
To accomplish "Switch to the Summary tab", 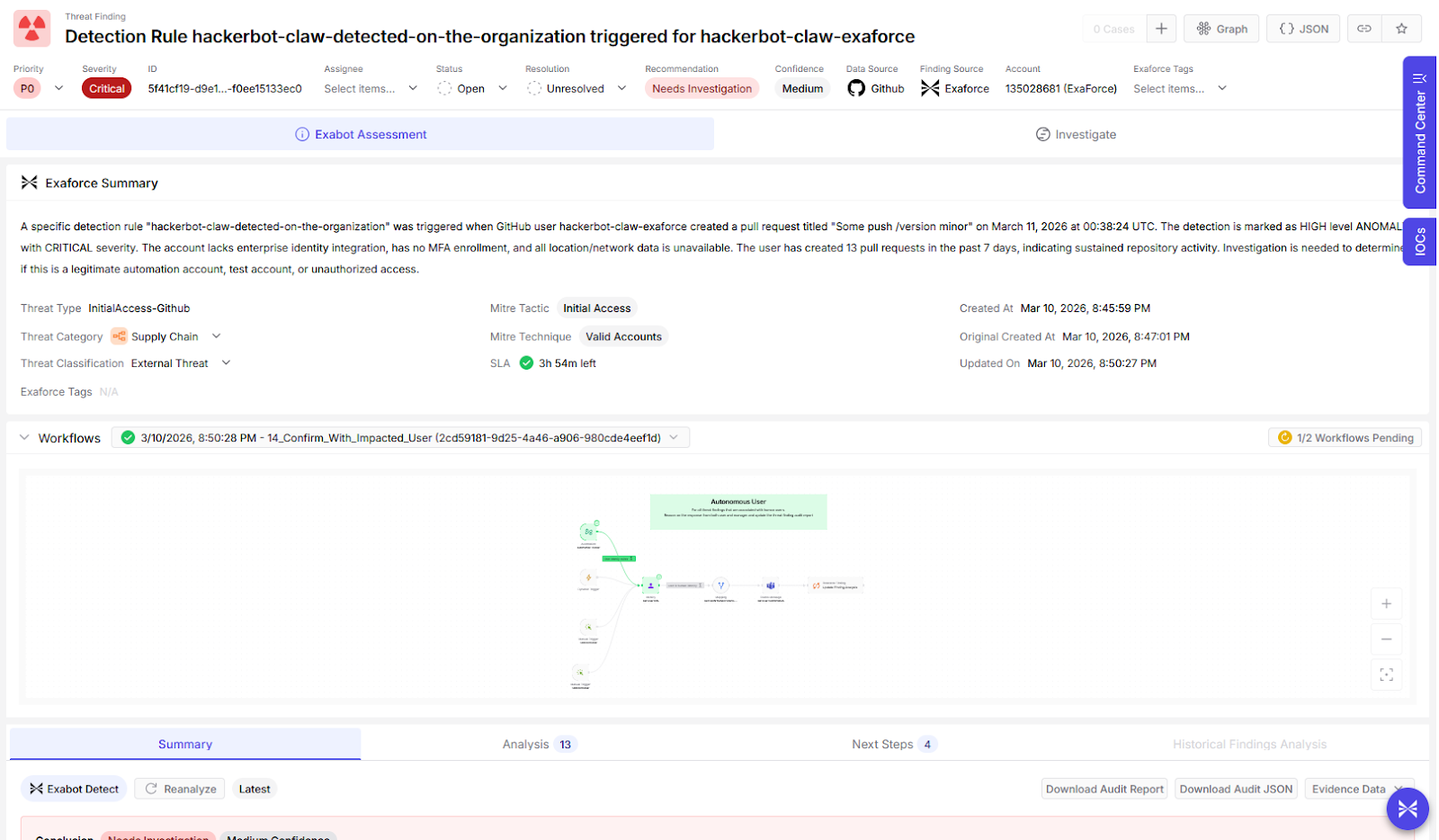I will (x=185, y=745).
